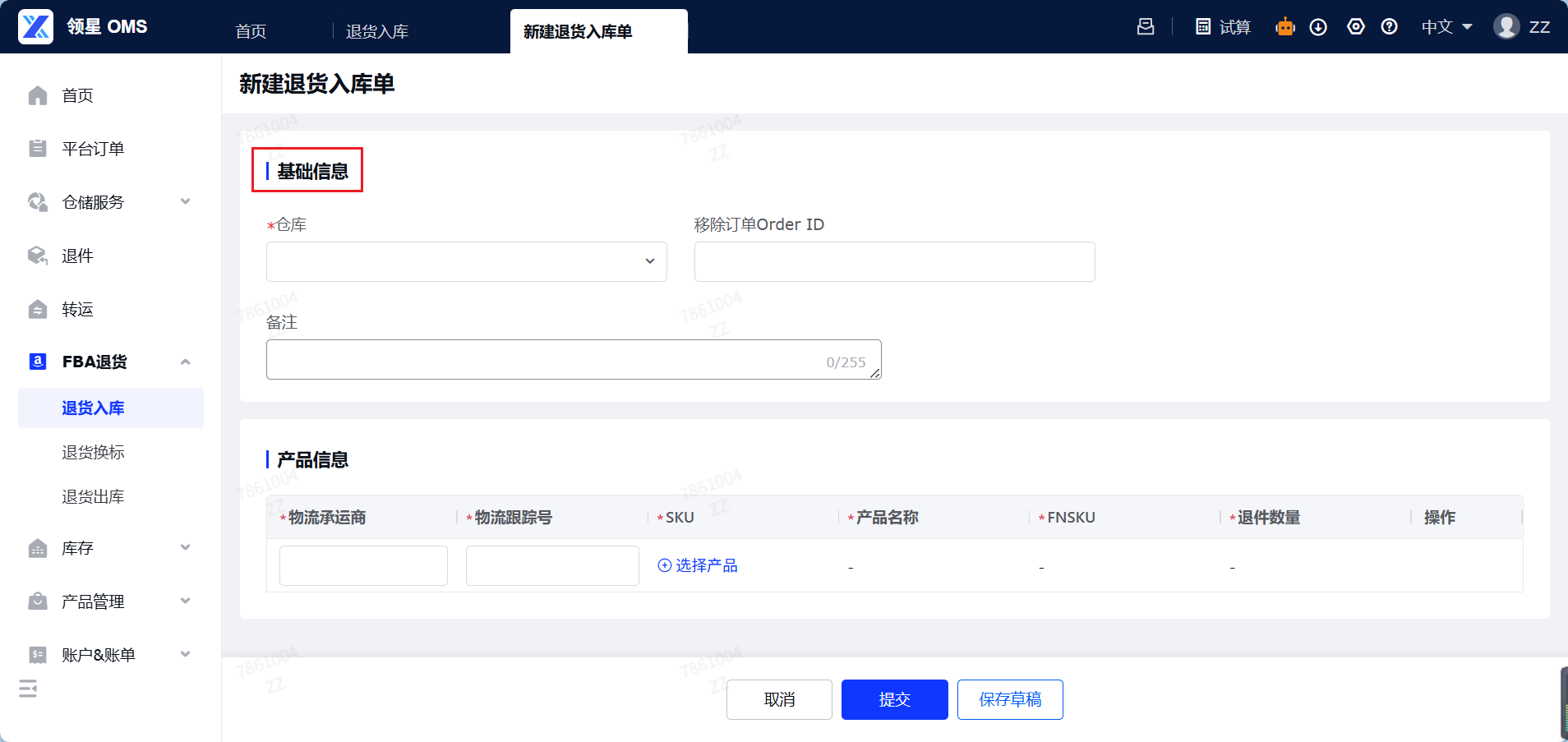Screen dimensions: 1568x742
Task: Open the 试算 calculator tool
Action: pos(1223,27)
